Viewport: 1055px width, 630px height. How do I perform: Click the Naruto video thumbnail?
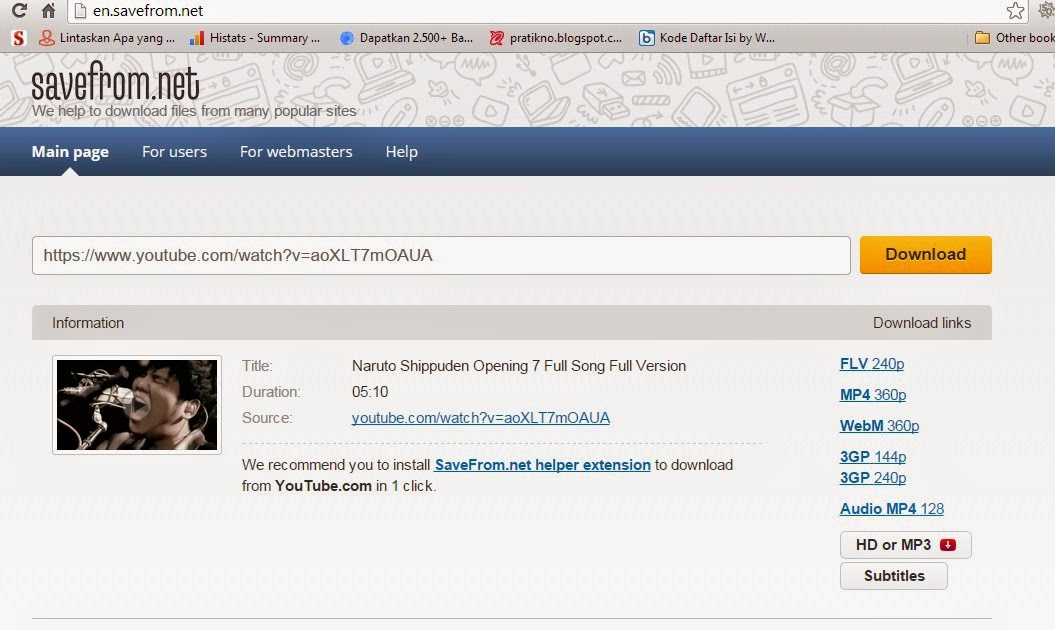tap(137, 405)
